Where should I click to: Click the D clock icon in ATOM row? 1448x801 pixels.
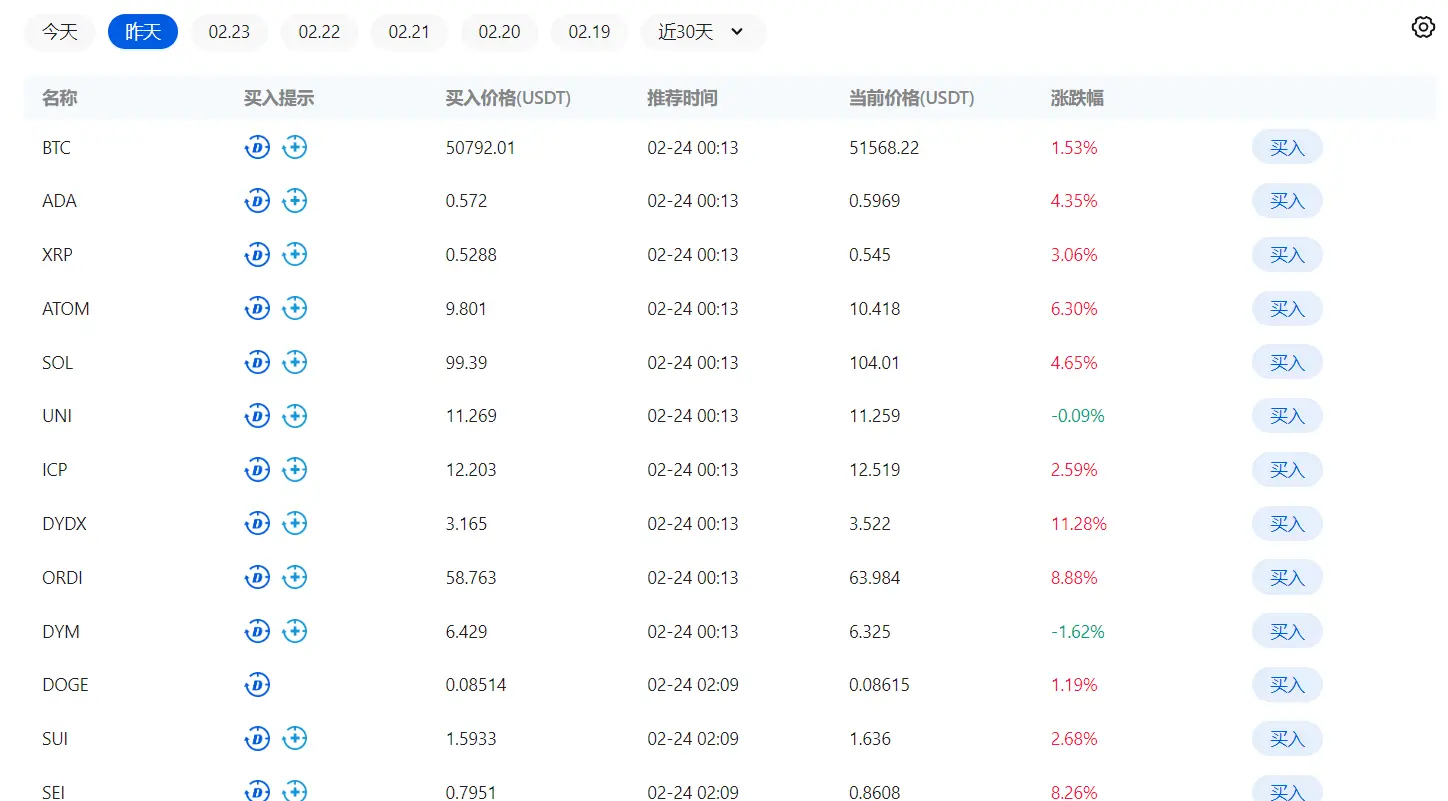[x=258, y=308]
